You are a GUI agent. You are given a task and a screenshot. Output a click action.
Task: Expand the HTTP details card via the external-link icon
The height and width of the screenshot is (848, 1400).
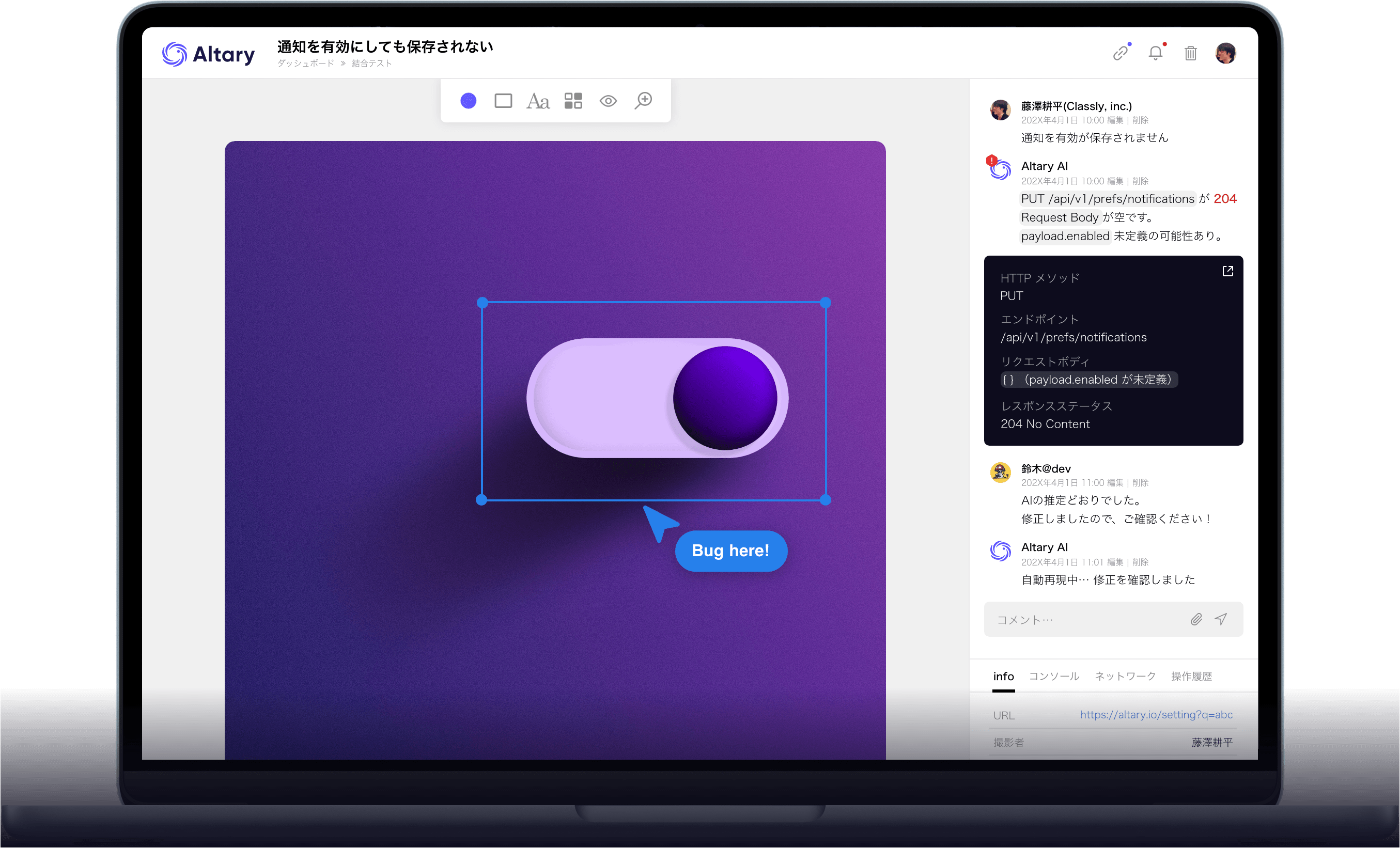pos(1227,272)
